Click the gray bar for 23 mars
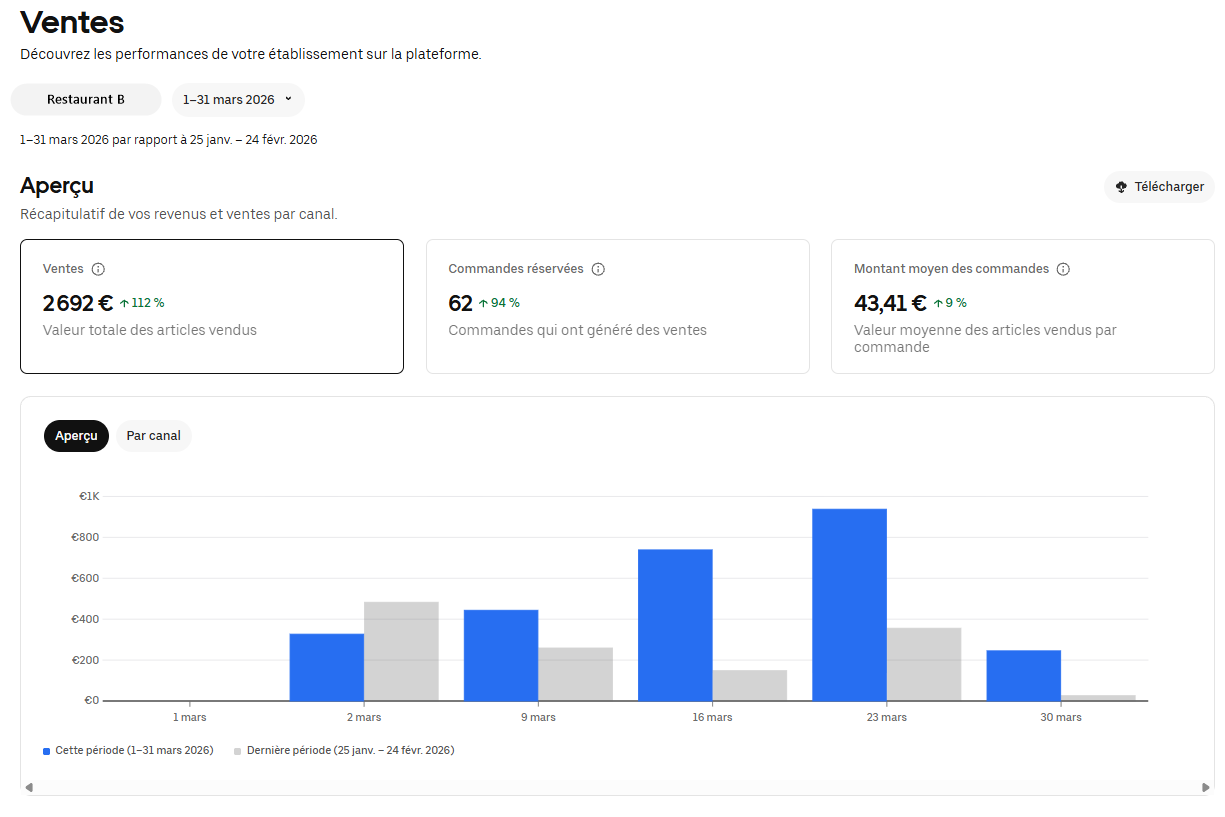This screenshot has width=1225, height=817. coord(924,664)
